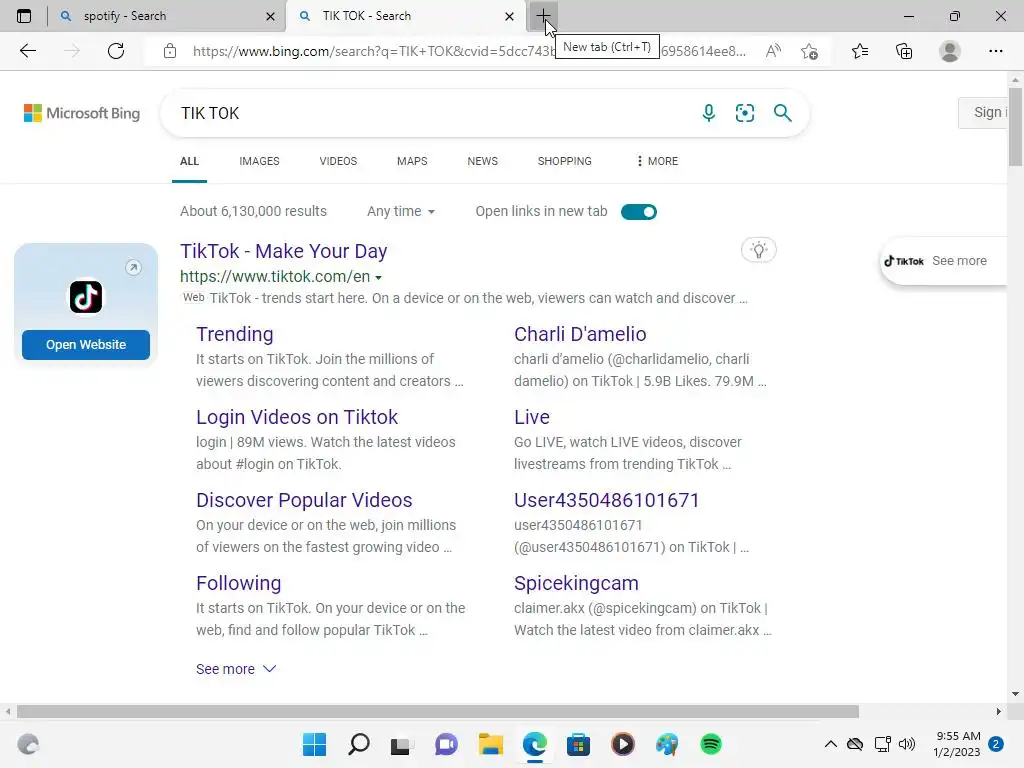Click expand arrow on TikTok card

click(133, 268)
